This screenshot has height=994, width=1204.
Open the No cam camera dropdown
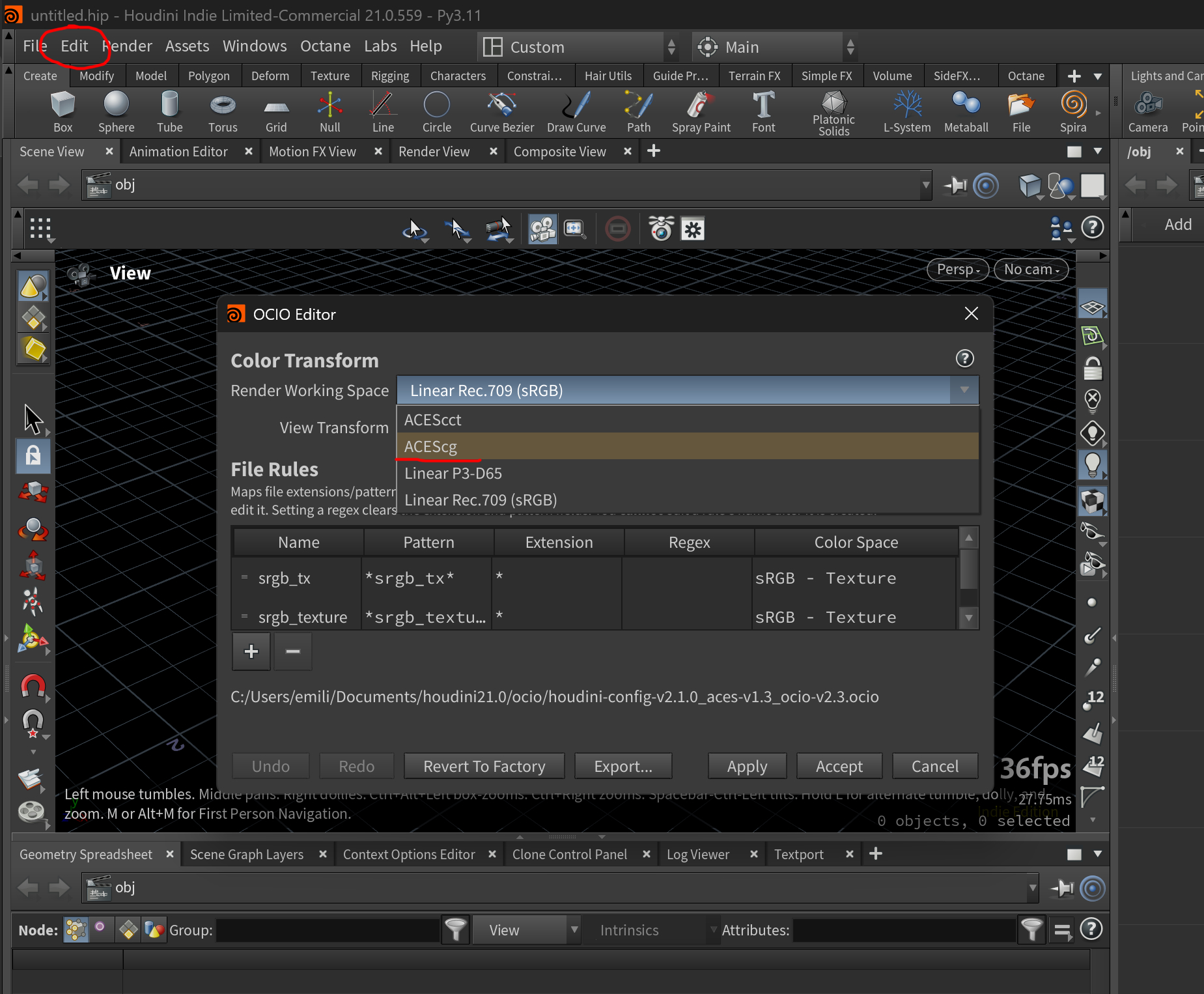[x=1031, y=270]
